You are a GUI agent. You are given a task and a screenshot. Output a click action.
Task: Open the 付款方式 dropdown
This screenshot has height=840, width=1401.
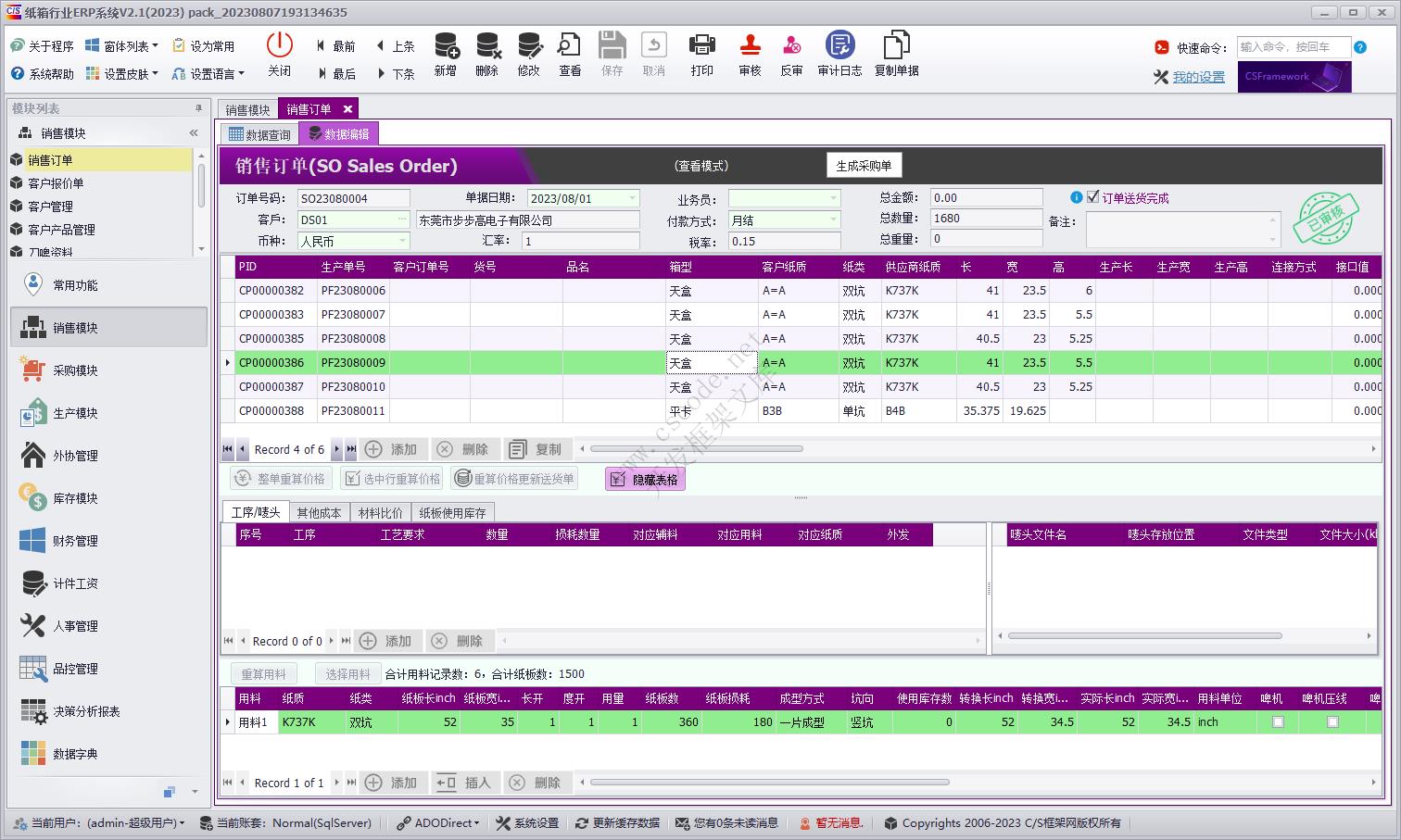pyautogui.click(x=833, y=219)
